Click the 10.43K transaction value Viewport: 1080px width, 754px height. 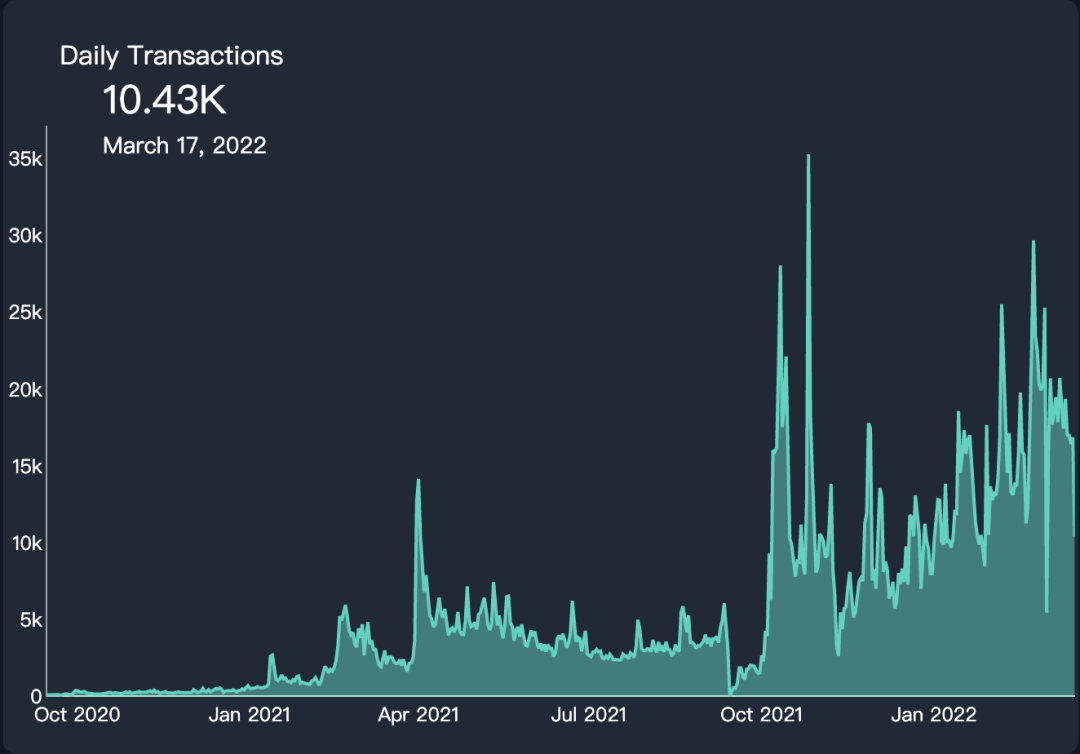(x=167, y=100)
